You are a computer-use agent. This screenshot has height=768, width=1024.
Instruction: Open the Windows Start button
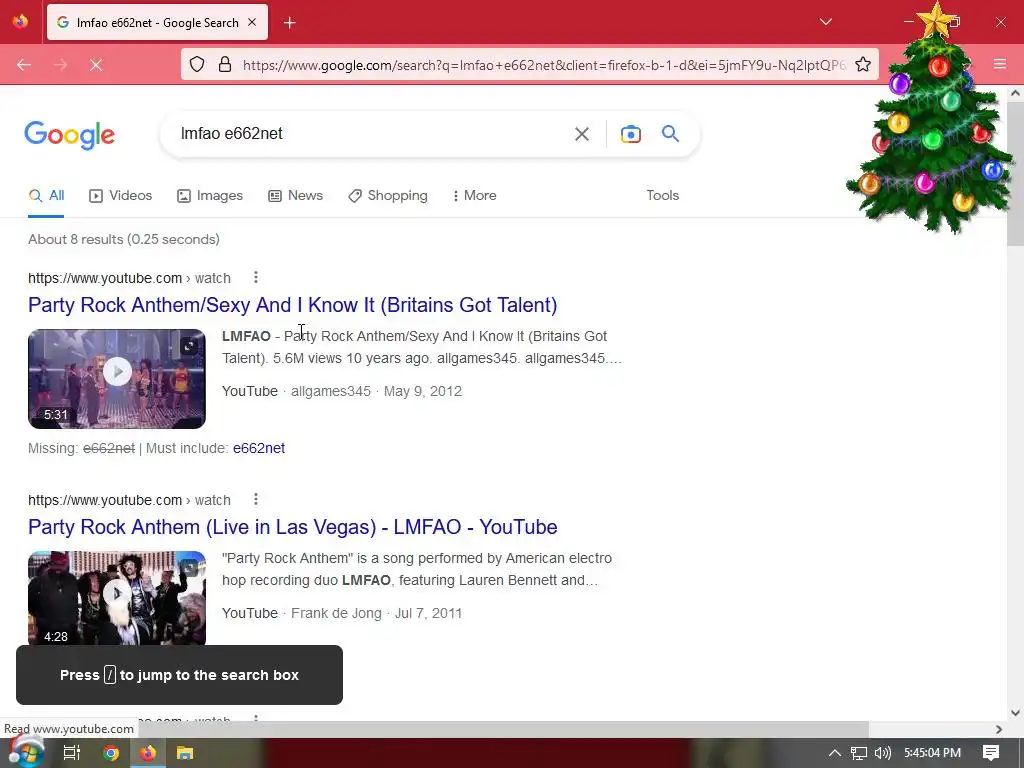click(x=25, y=752)
